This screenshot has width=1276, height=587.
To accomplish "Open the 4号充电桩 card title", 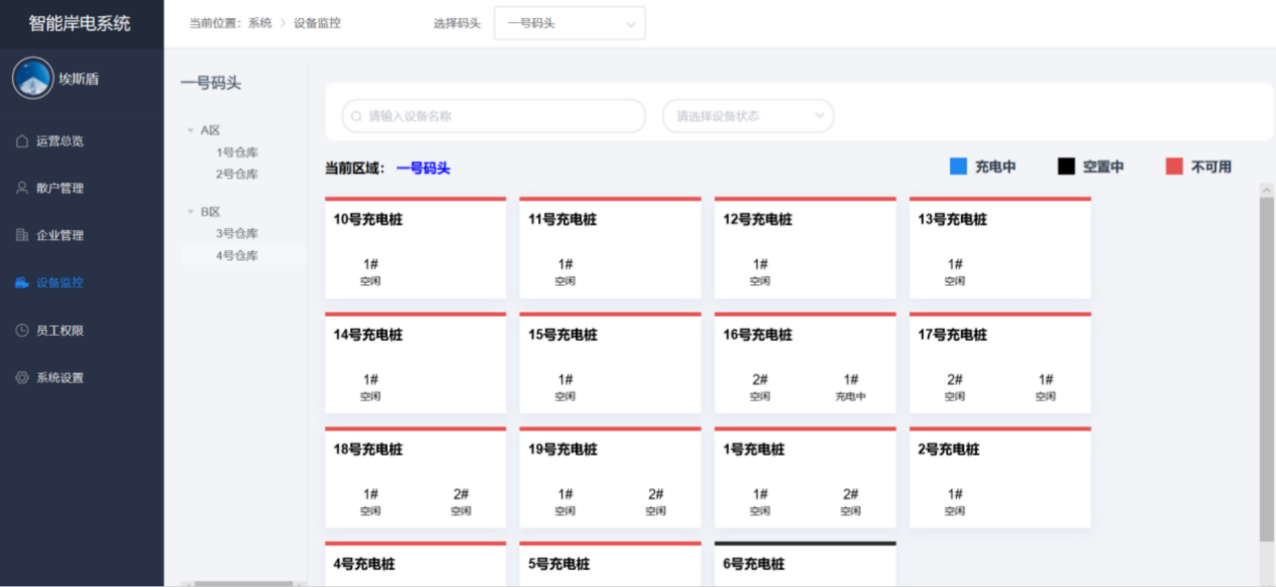I will [364, 565].
